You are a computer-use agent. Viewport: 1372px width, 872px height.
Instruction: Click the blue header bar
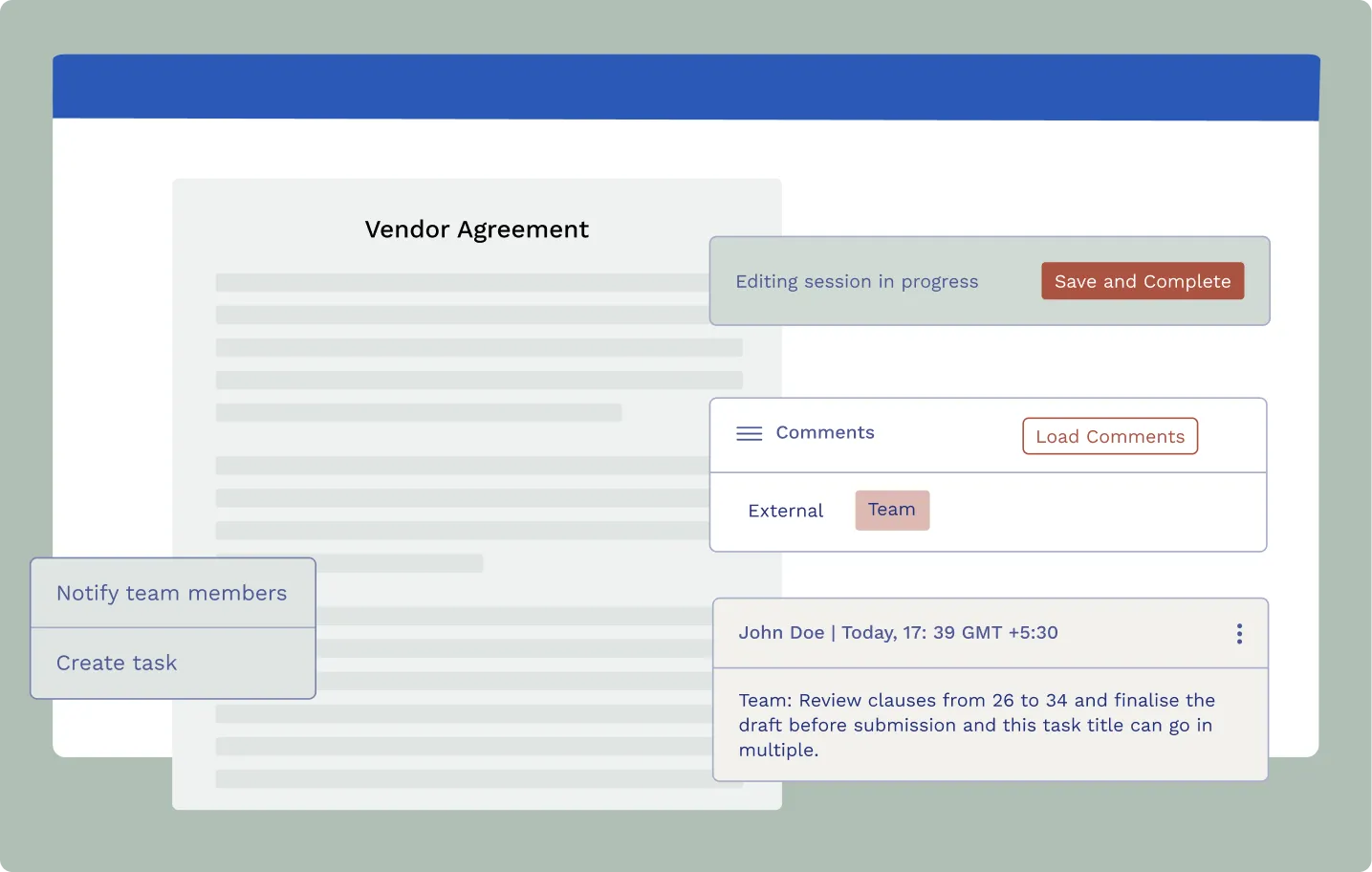click(x=686, y=86)
